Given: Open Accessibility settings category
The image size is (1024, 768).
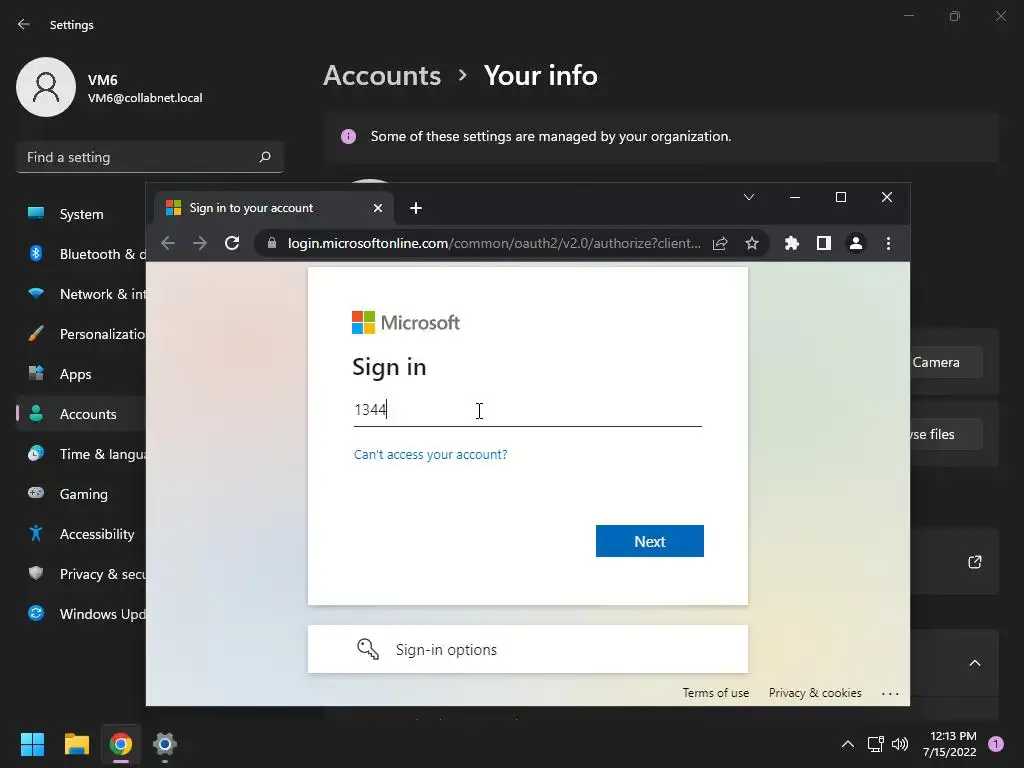Looking at the screenshot, I should point(81,534).
